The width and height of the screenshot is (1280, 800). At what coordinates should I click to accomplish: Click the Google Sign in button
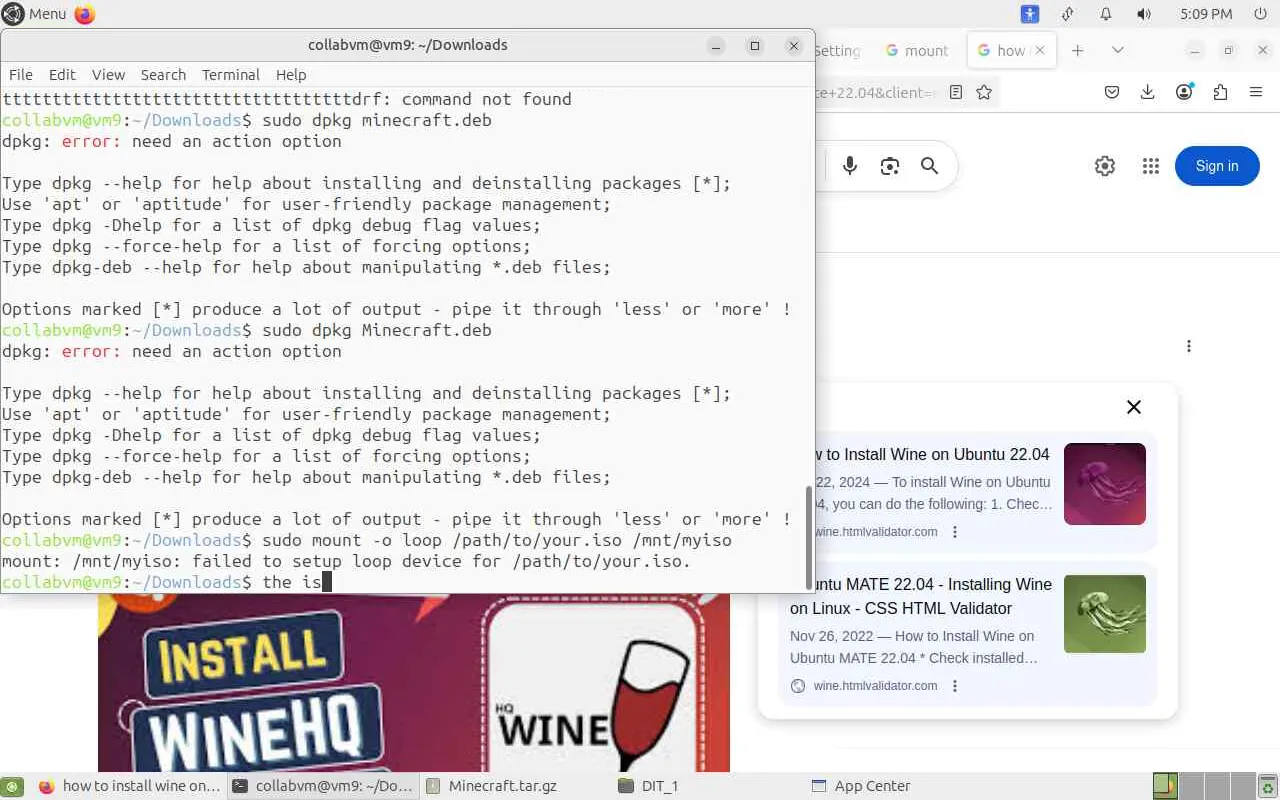tap(1217, 166)
